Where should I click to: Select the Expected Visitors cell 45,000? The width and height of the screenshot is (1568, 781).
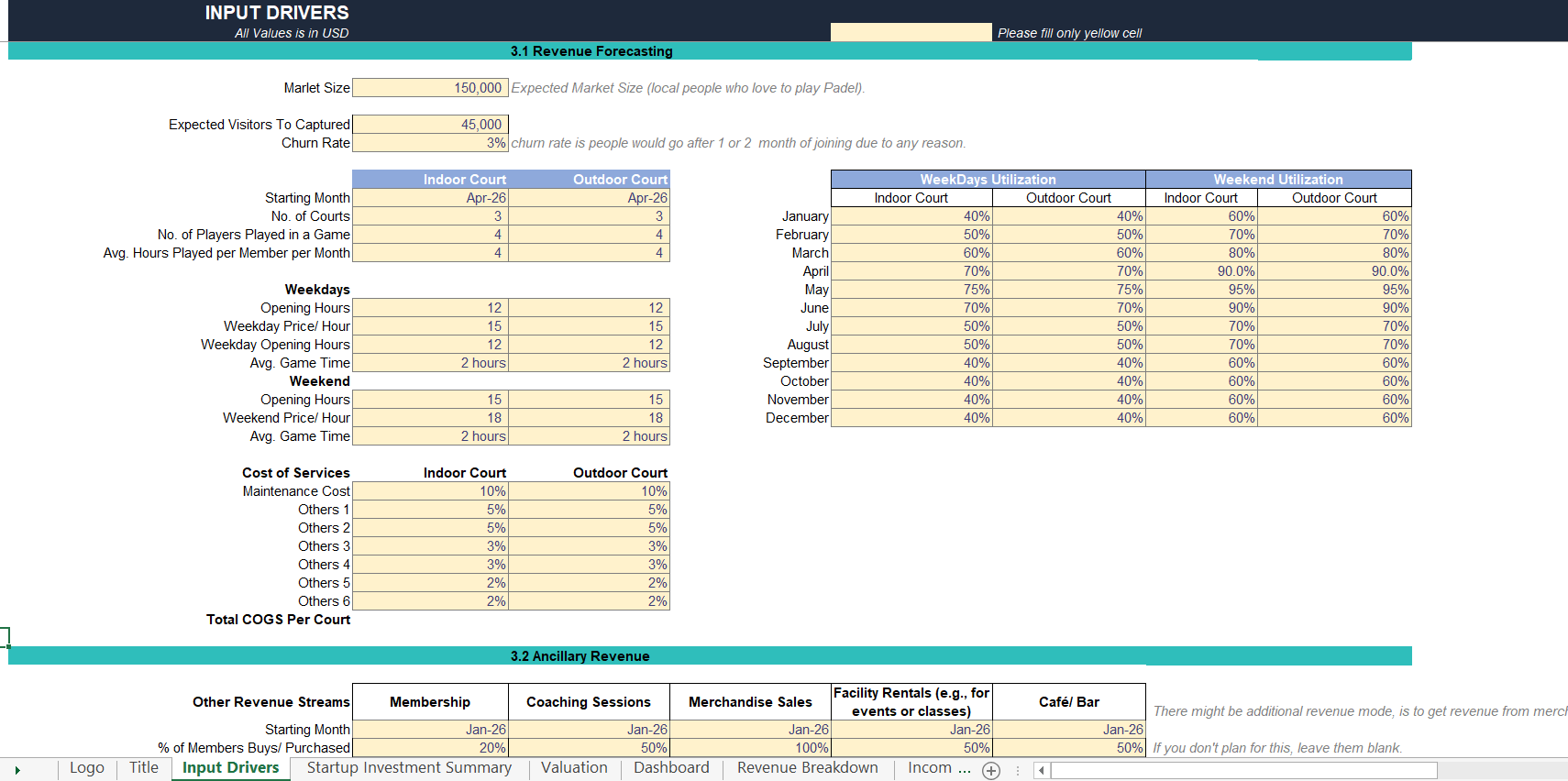click(x=430, y=125)
